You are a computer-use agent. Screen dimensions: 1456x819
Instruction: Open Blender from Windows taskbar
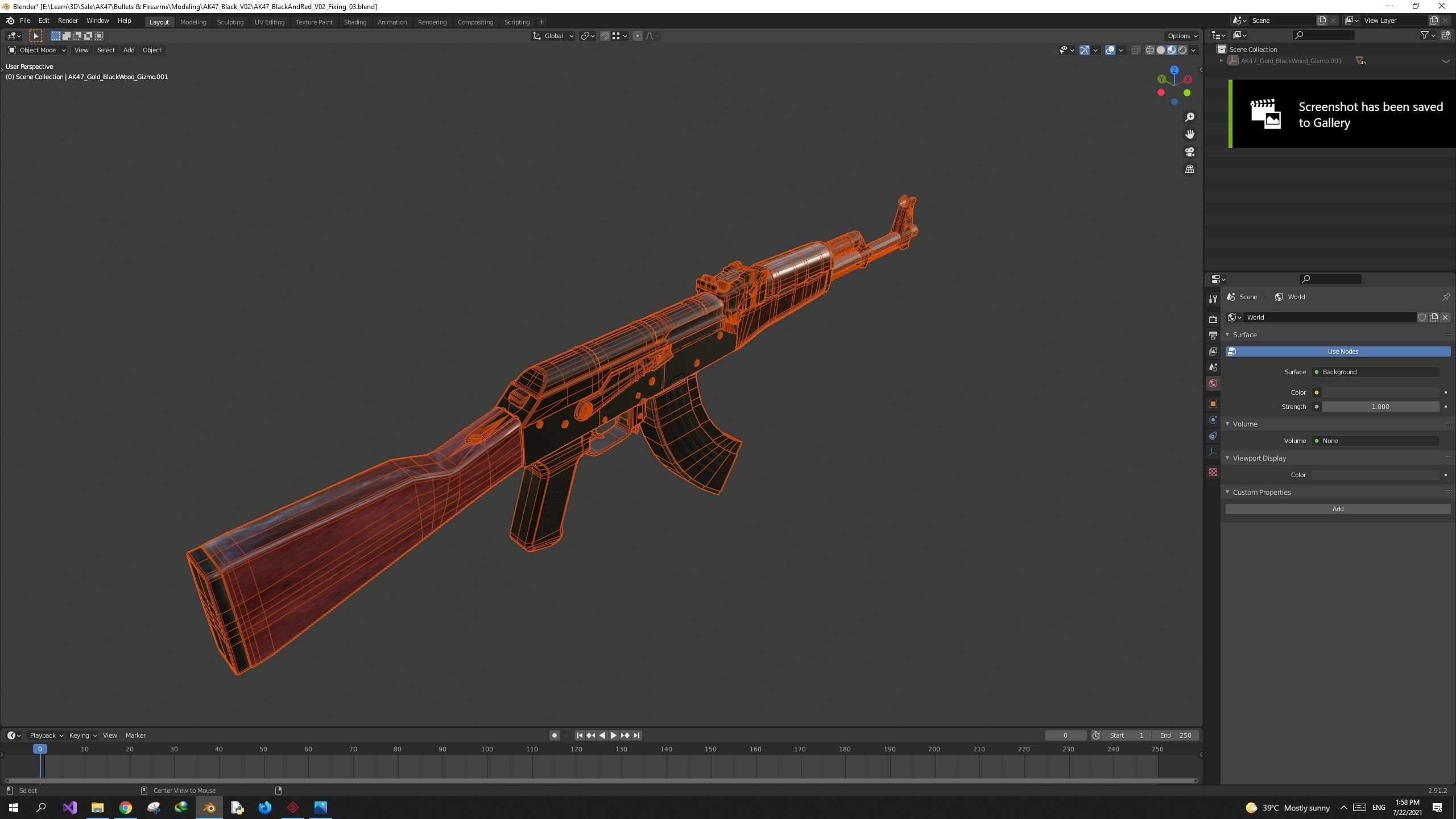point(209,808)
